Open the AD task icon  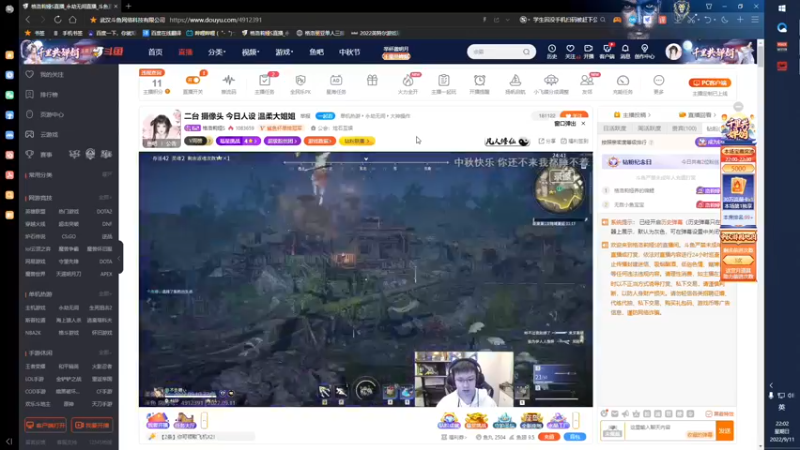[x=336, y=80]
